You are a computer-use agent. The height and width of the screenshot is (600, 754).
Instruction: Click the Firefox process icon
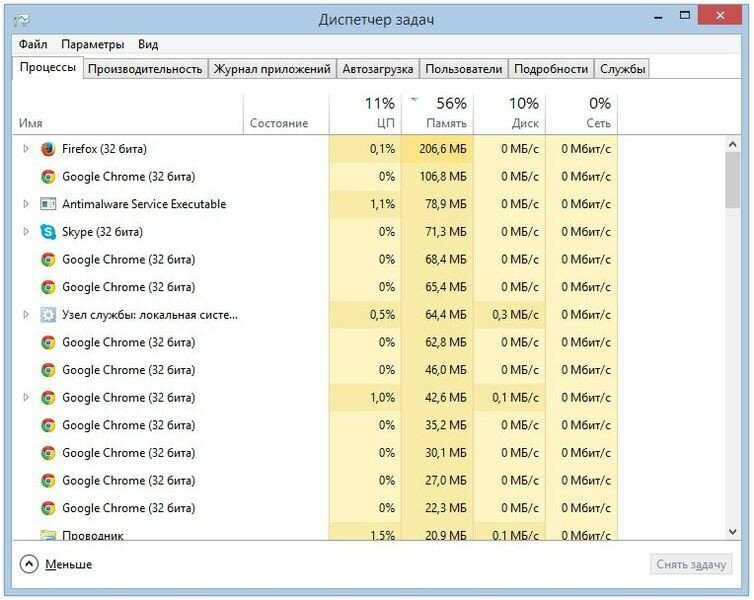(48, 149)
